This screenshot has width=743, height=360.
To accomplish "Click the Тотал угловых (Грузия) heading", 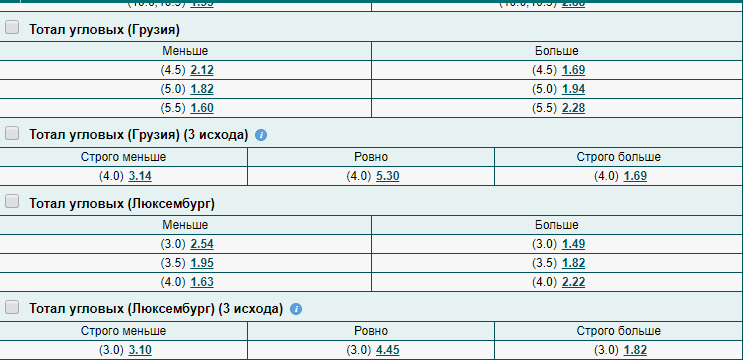I will [104, 30].
